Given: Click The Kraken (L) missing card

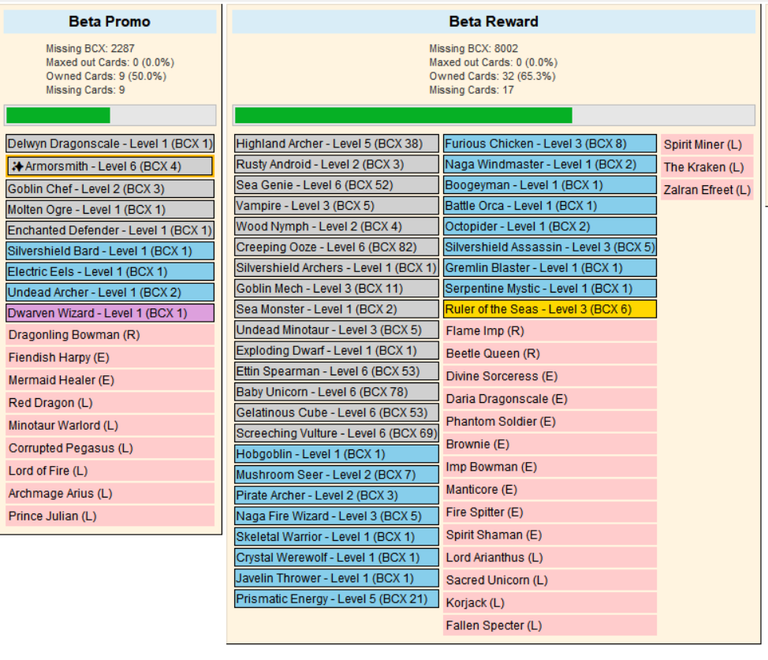Looking at the screenshot, I should tap(707, 167).
